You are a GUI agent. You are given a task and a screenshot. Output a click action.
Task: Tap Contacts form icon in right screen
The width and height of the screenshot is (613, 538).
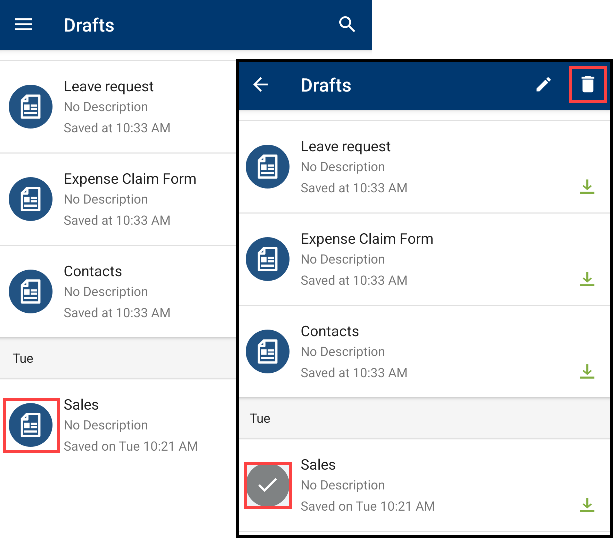pyautogui.click(x=267, y=351)
